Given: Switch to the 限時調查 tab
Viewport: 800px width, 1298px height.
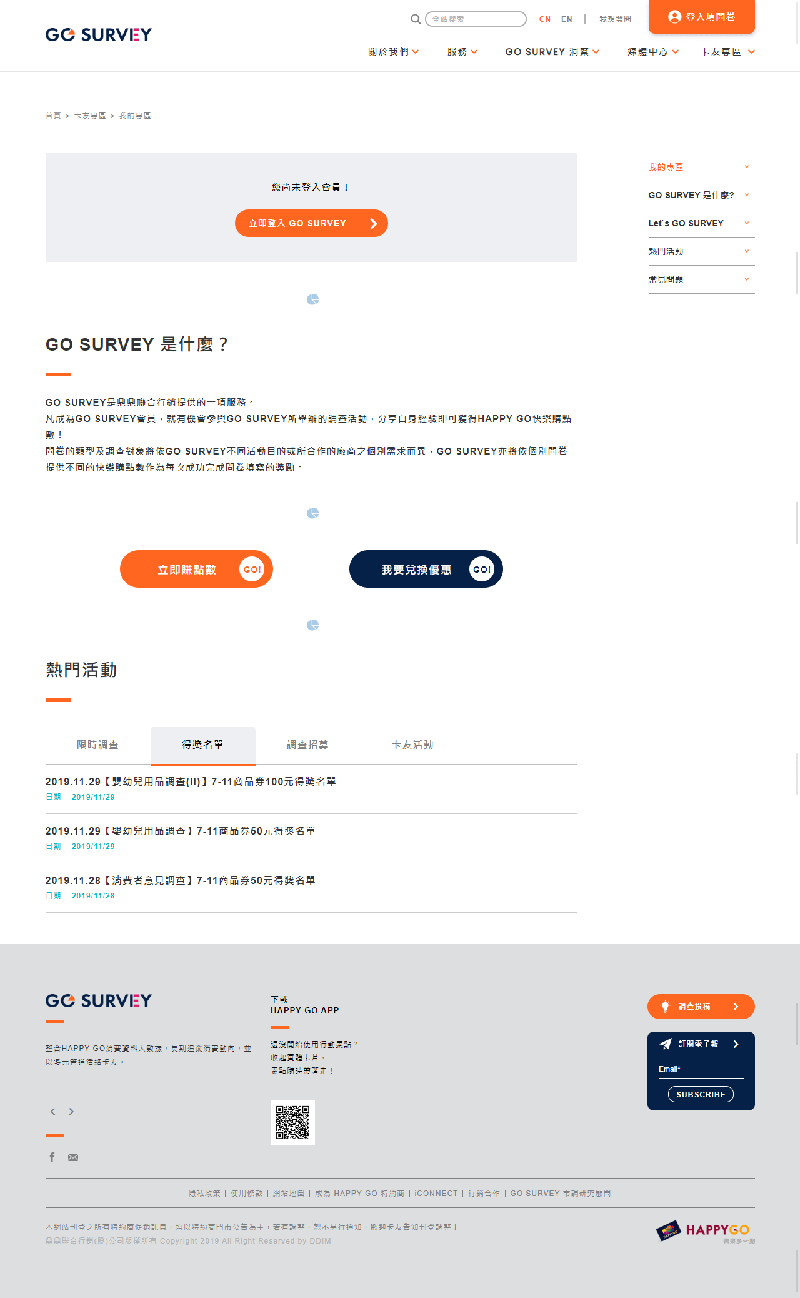Looking at the screenshot, I should [x=98, y=745].
